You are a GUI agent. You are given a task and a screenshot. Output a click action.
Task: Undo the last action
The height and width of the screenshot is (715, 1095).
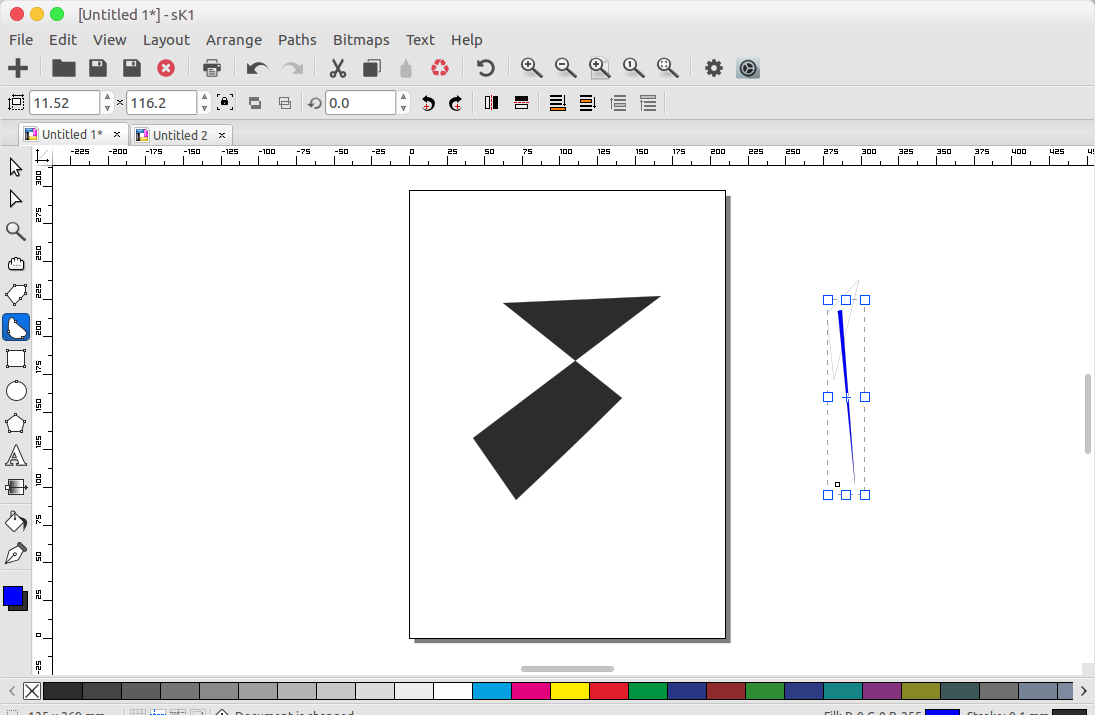pos(256,68)
